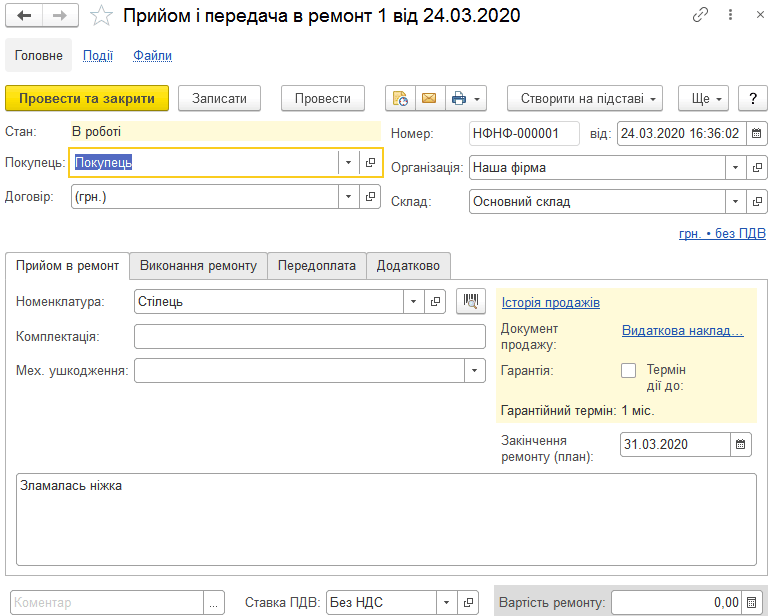The image size is (770, 616).
Task: Open the Події section link
Action: pos(98,56)
